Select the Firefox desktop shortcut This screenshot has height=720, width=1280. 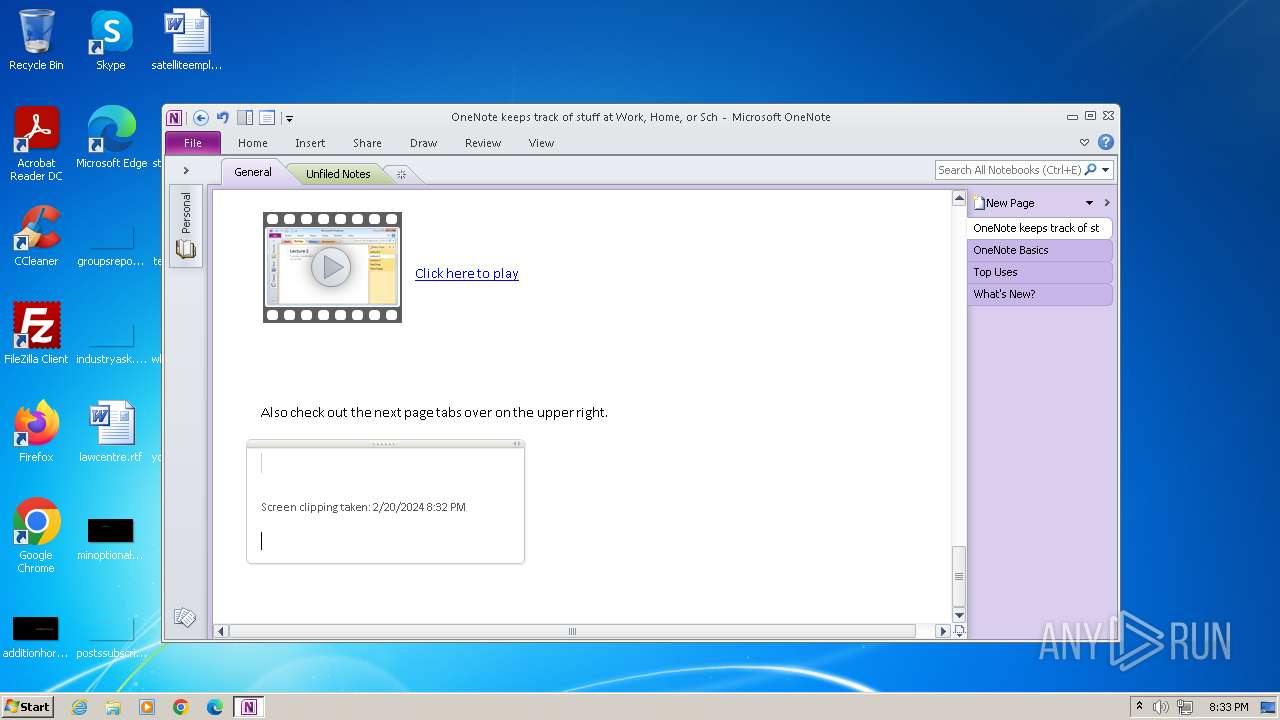pyautogui.click(x=36, y=431)
